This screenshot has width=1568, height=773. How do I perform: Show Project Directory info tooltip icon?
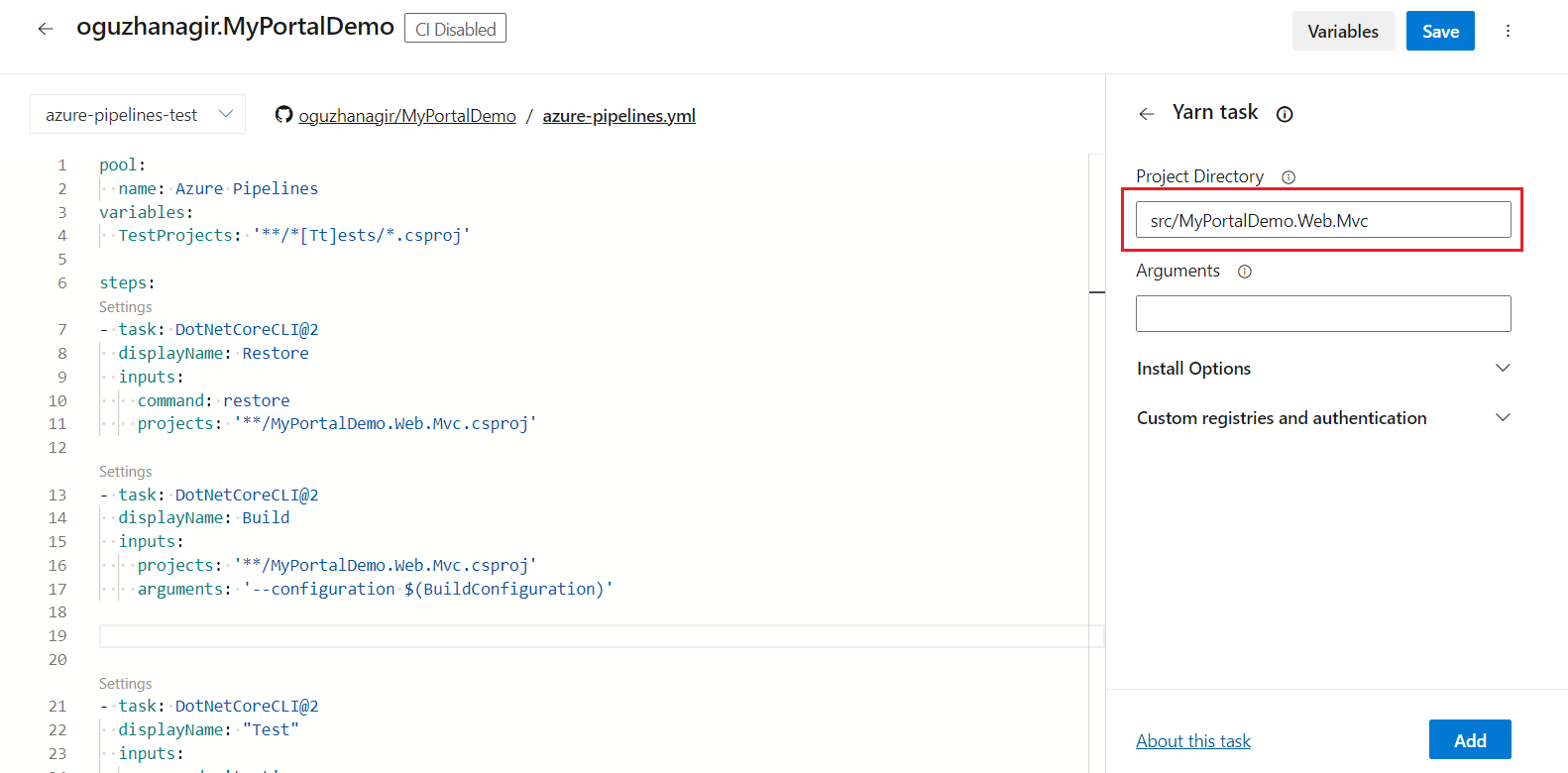[1288, 177]
